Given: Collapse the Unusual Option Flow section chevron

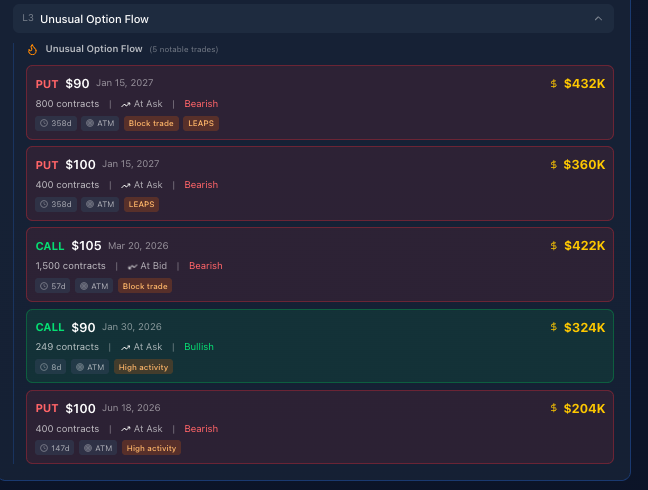Looking at the screenshot, I should (x=598, y=18).
